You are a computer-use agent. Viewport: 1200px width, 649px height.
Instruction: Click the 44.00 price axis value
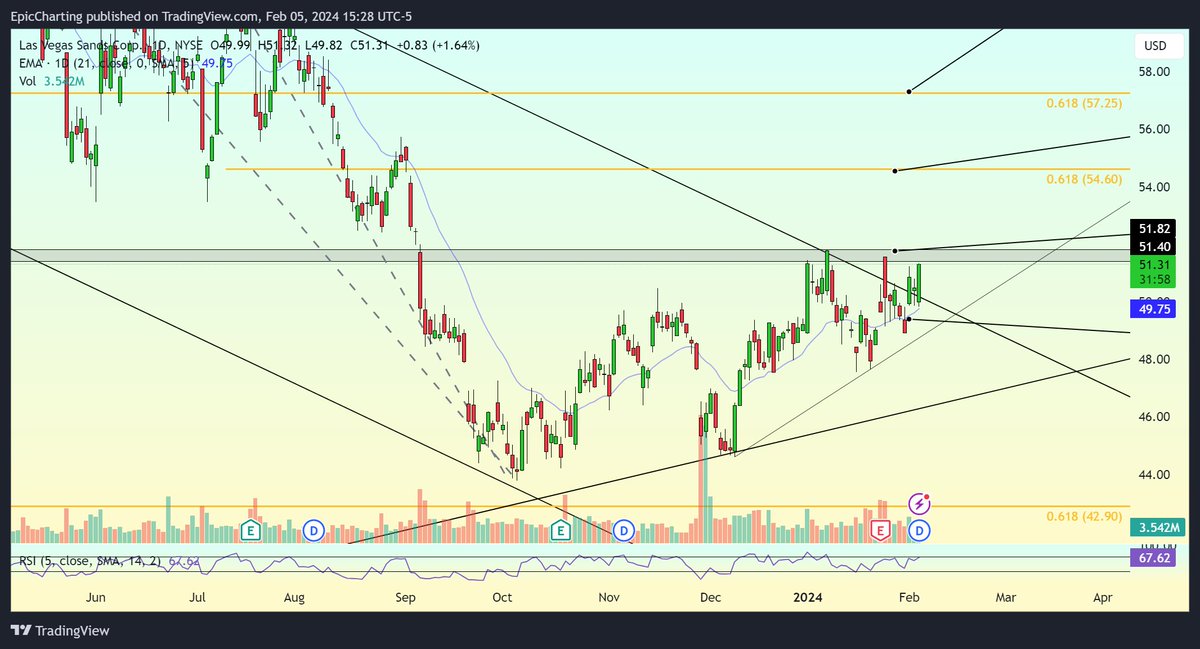coord(1155,474)
